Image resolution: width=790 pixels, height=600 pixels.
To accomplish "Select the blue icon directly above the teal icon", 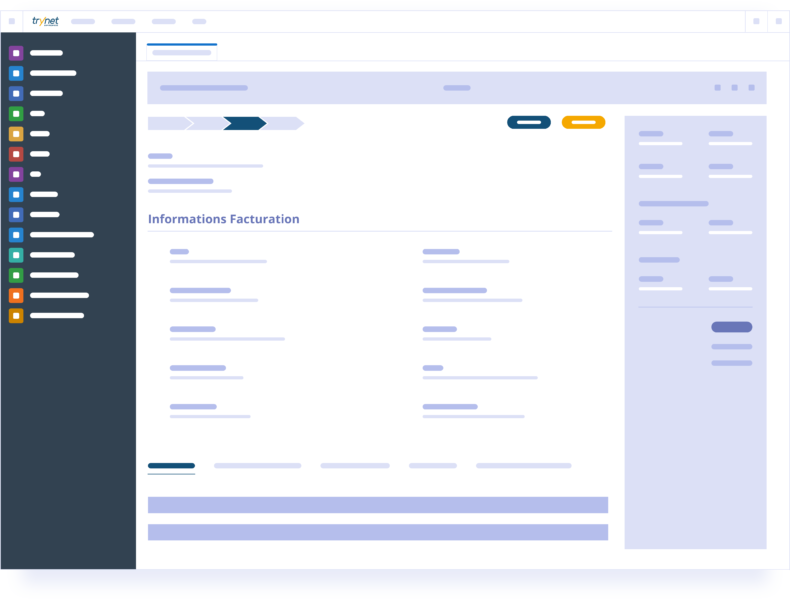I will tap(16, 235).
